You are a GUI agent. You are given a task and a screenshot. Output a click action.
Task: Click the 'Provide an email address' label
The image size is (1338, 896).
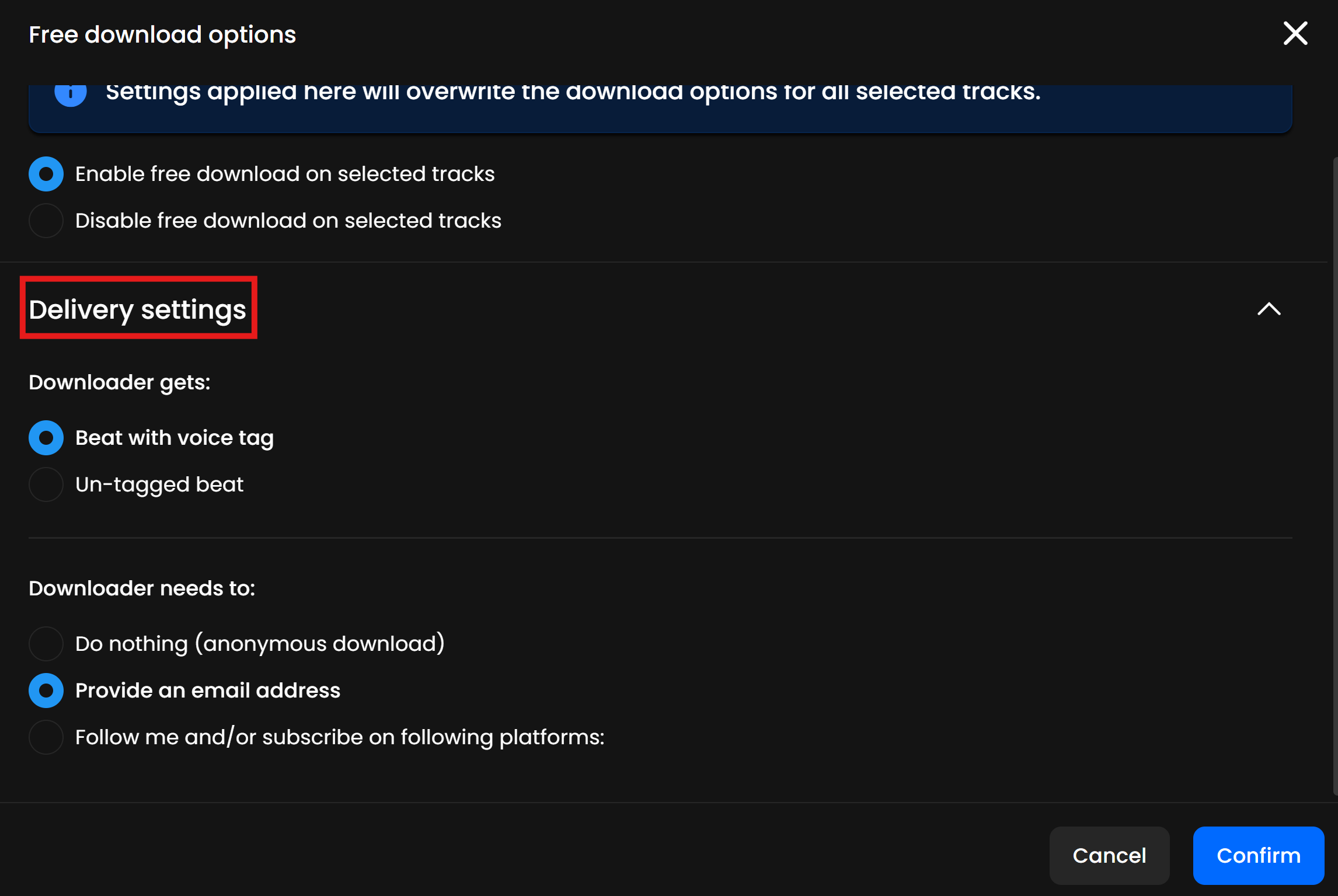[x=208, y=691]
